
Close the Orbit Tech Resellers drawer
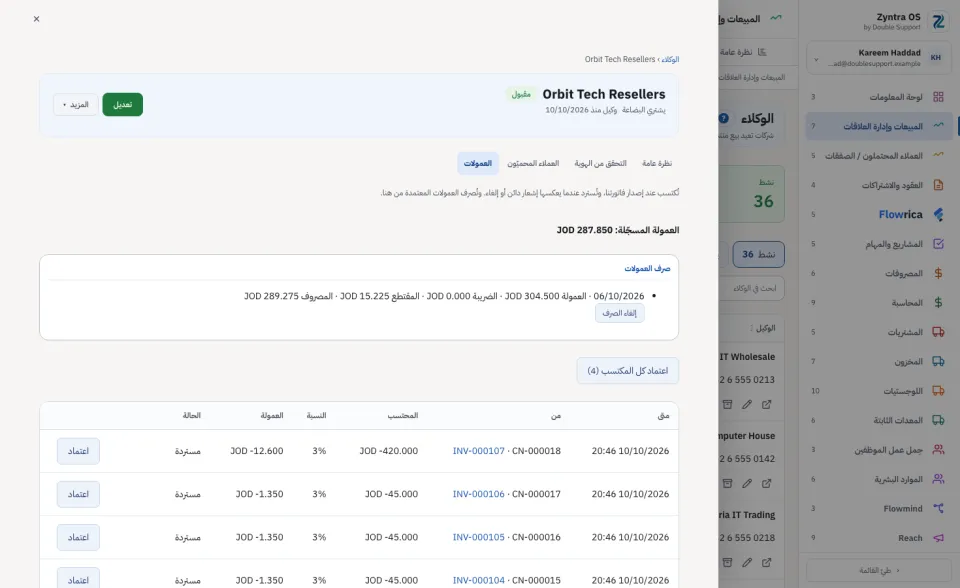tap(36, 19)
